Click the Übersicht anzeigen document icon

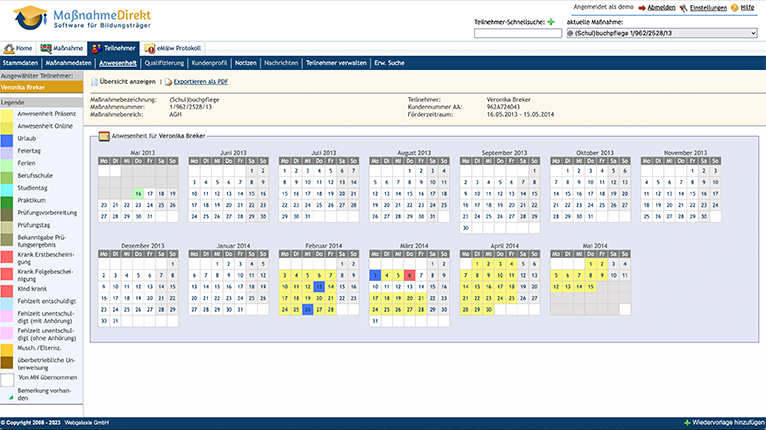click(x=94, y=82)
